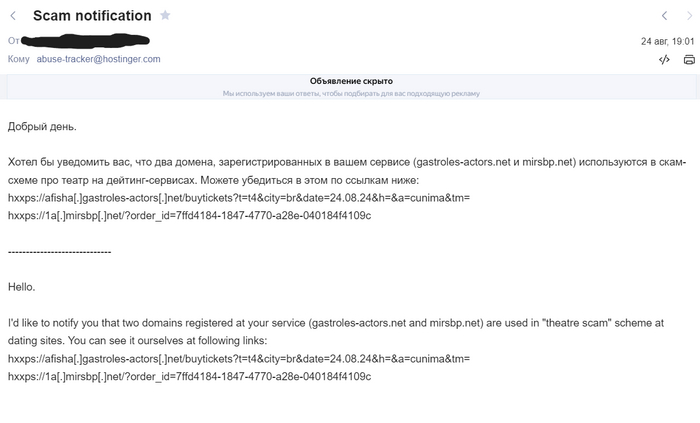Image resolution: width=700 pixels, height=423 pixels.
Task: Click the Scam notification subject title
Action: pyautogui.click(x=92, y=16)
